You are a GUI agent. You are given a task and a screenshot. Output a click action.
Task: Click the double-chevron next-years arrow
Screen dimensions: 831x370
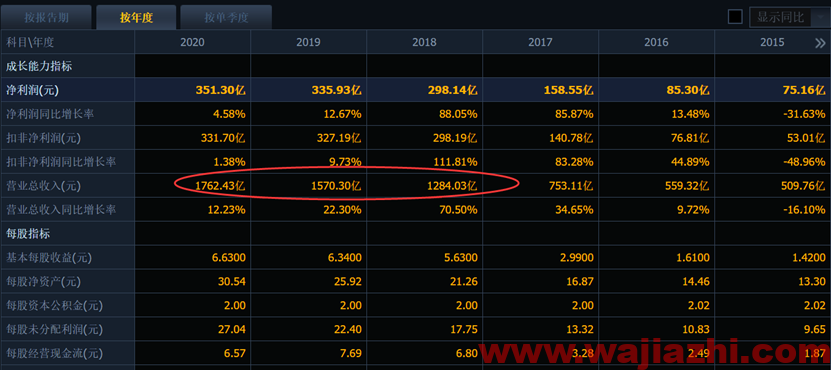tap(820, 43)
